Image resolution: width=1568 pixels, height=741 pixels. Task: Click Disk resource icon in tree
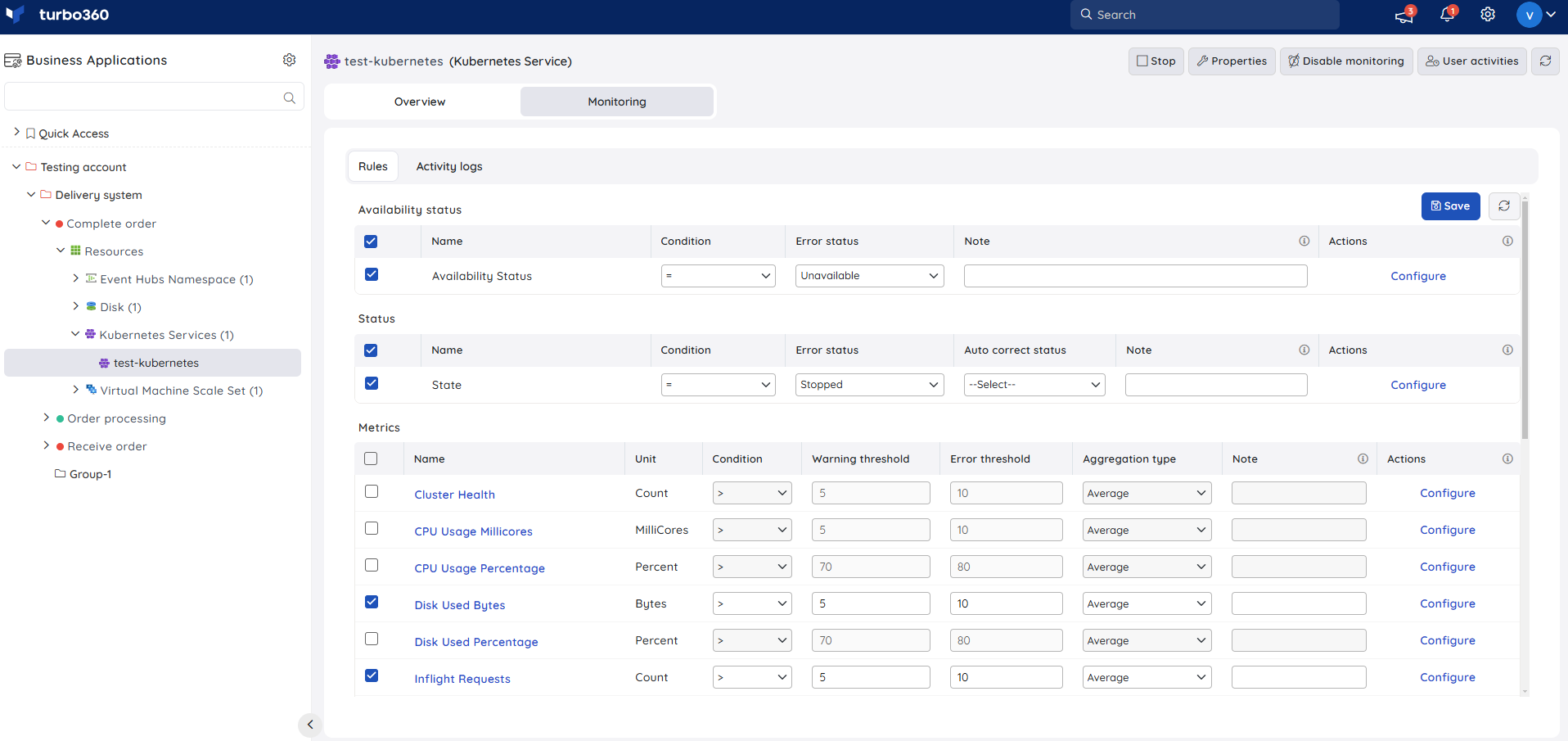click(91, 306)
